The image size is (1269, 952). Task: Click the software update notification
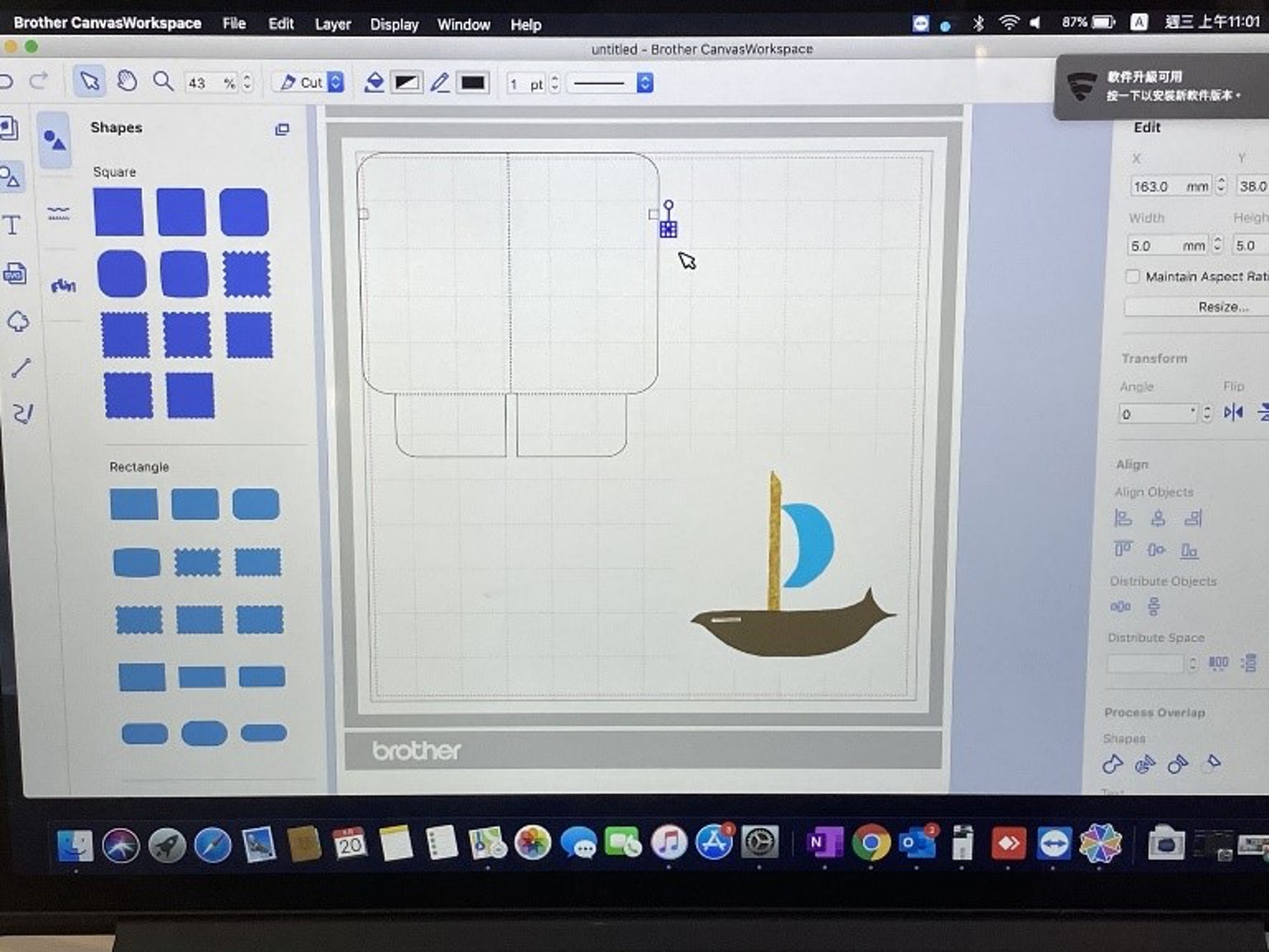pyautogui.click(x=1162, y=87)
